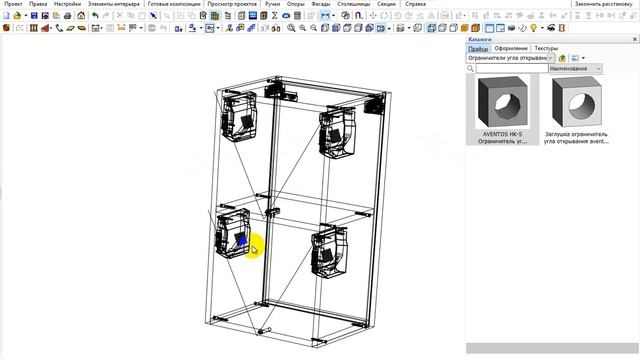This screenshot has width=640, height=360.
Task: Open the Секции menu
Action: pyautogui.click(x=386, y=4)
